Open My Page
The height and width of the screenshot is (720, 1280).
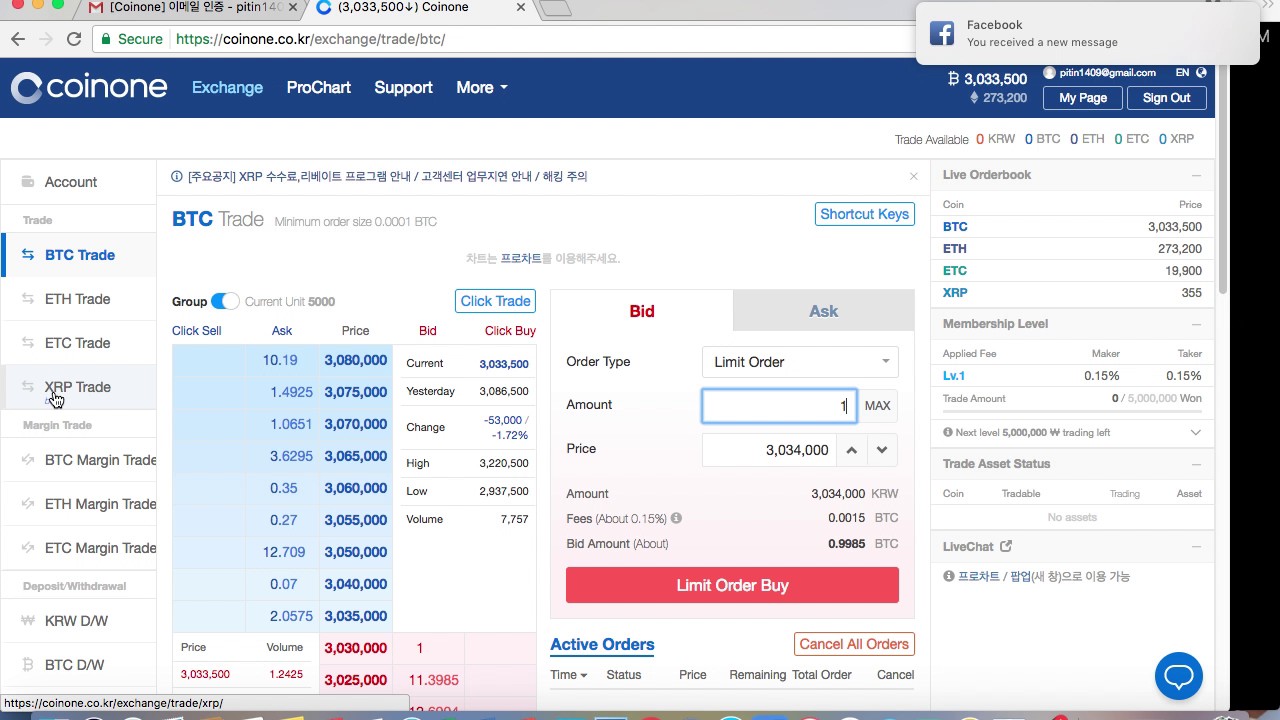(x=1082, y=97)
